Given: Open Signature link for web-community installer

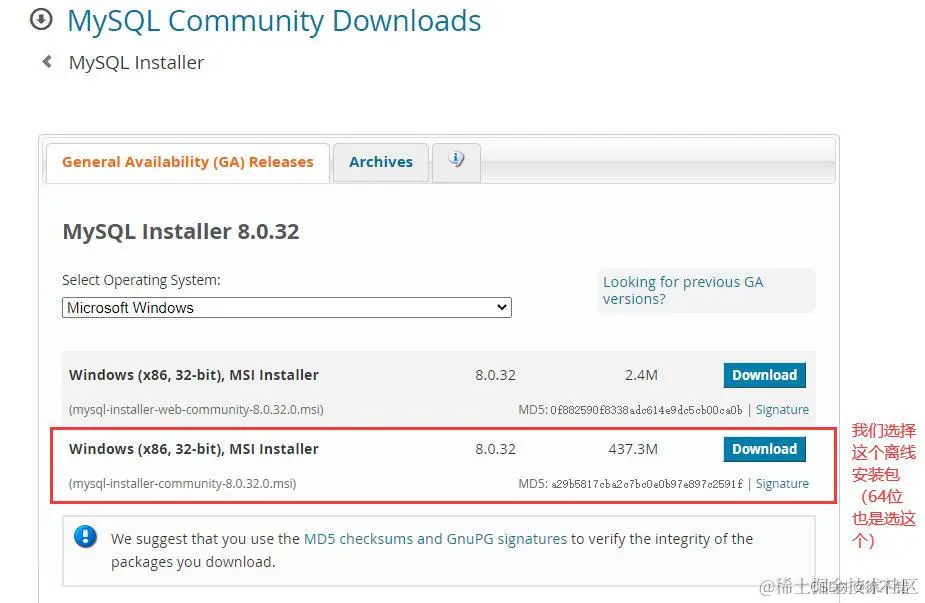Looking at the screenshot, I should pos(782,409).
